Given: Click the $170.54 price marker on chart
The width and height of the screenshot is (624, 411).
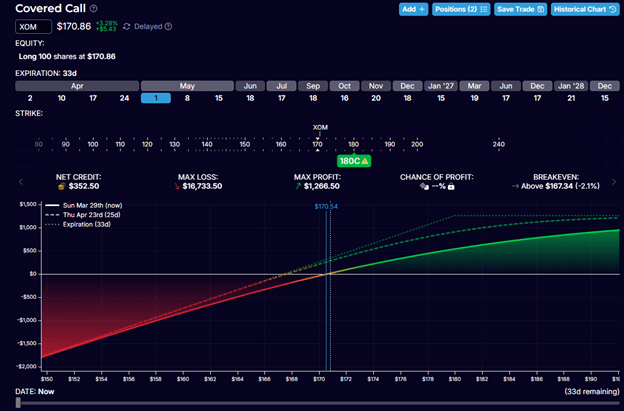Looking at the screenshot, I should coord(326,206).
